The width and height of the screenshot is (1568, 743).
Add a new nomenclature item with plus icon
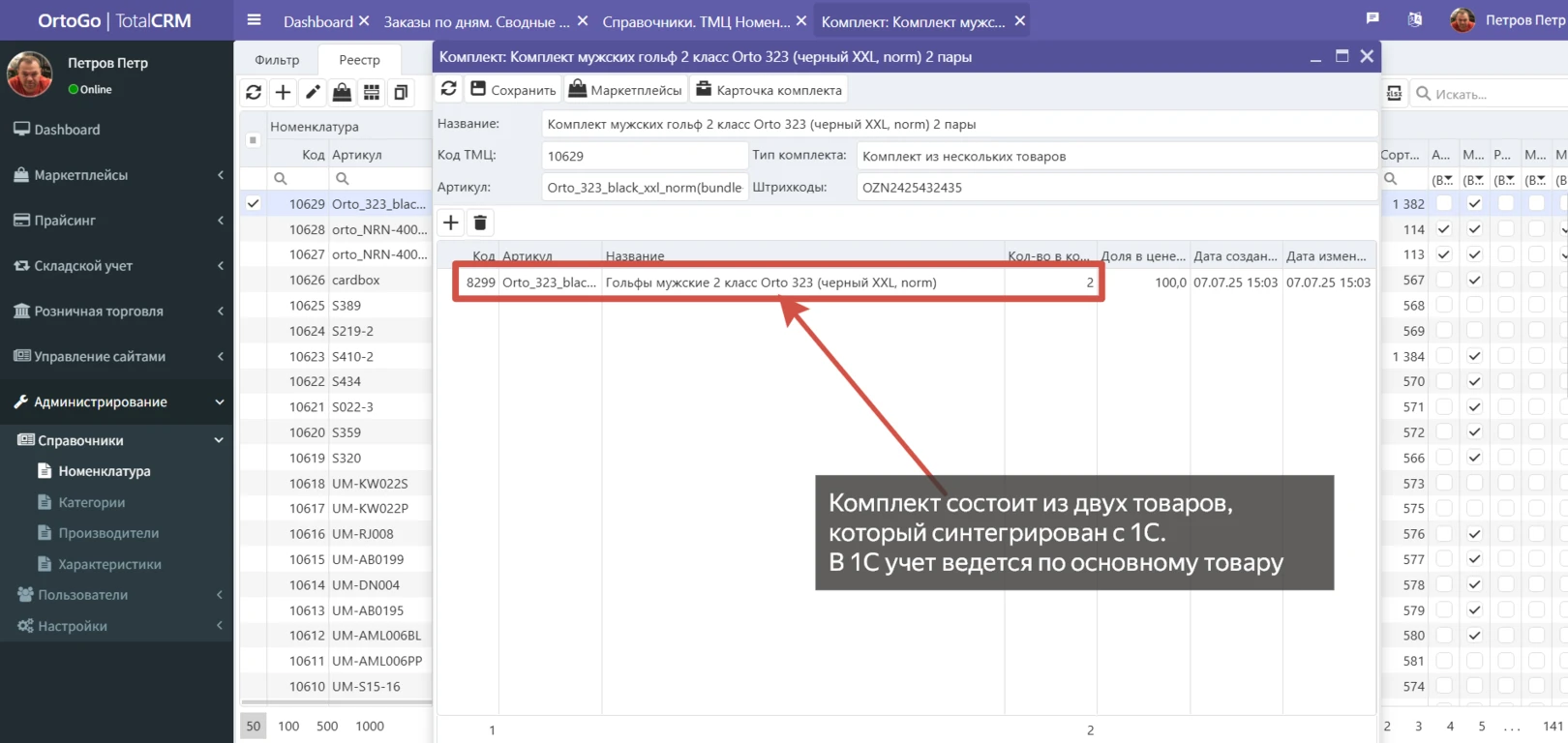coord(283,93)
